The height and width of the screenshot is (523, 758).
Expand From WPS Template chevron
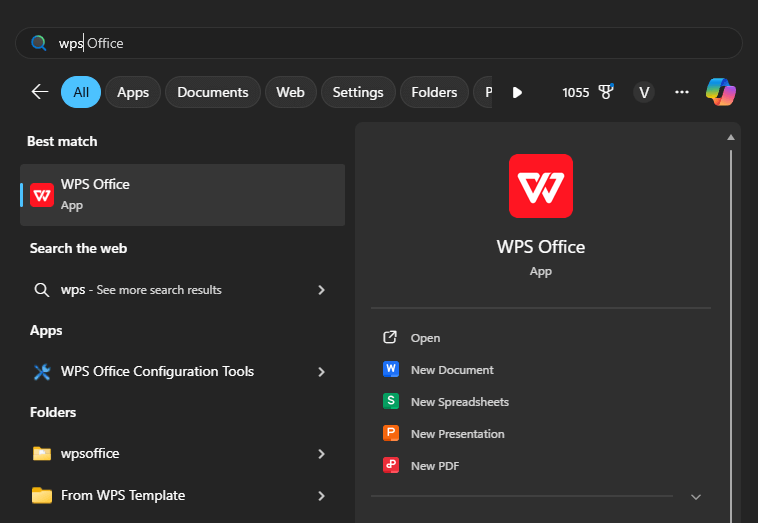321,495
